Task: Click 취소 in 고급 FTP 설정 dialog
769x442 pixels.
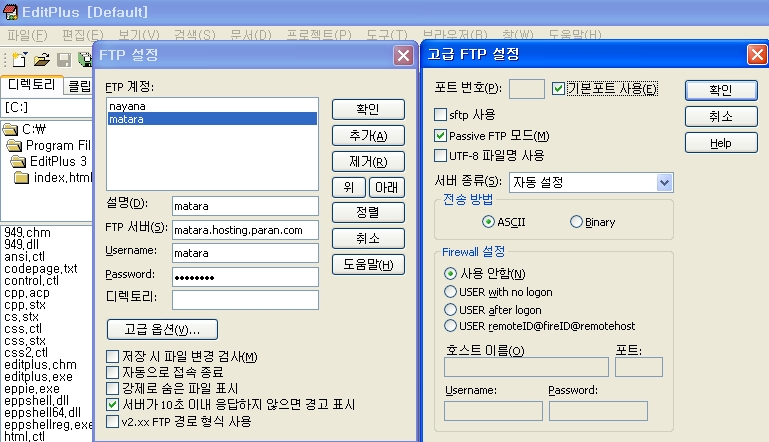Action: (720, 117)
